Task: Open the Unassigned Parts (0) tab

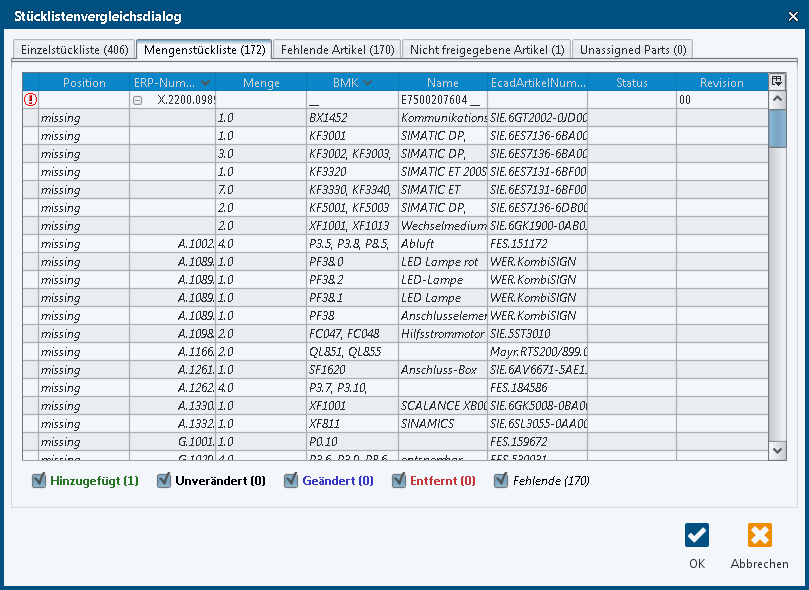Action: (x=633, y=49)
